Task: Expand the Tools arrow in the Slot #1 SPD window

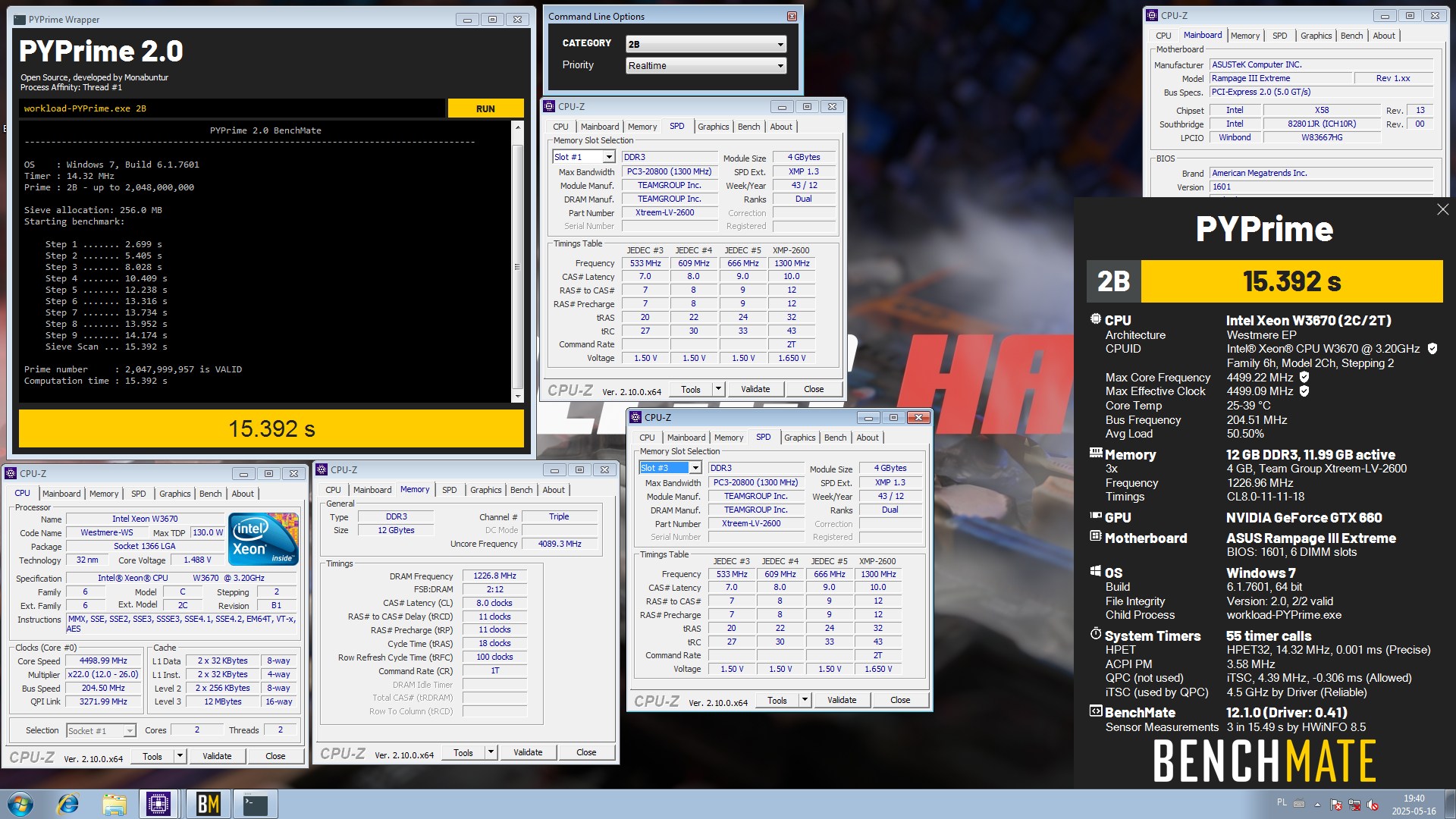Action: point(718,389)
